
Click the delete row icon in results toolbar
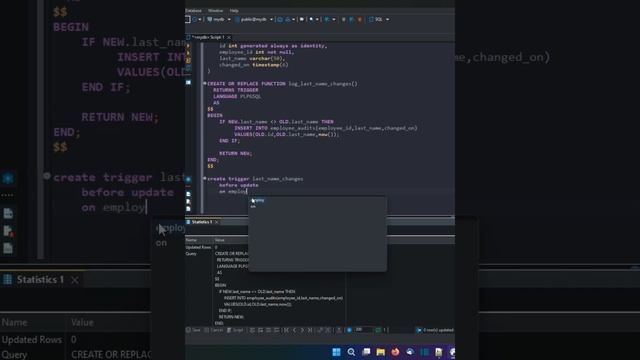pyautogui.click(x=277, y=330)
